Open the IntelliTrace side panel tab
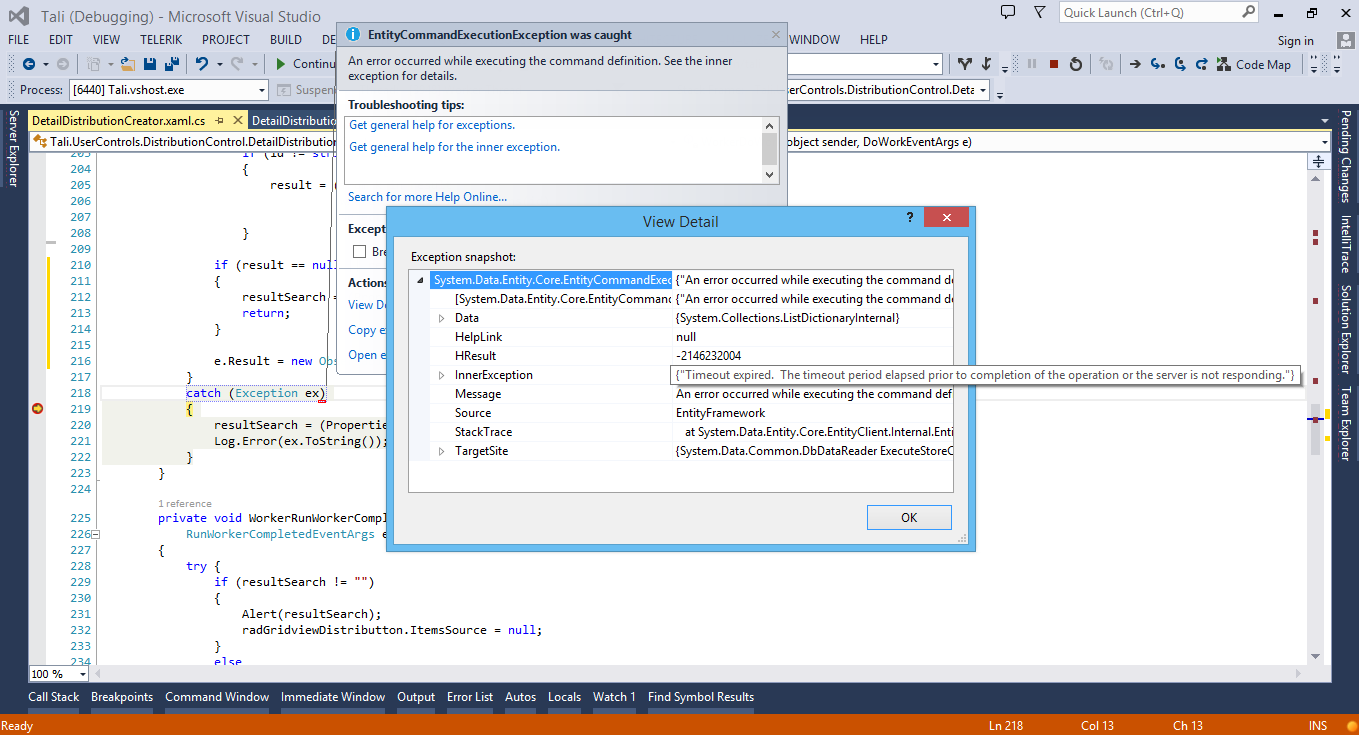Image resolution: width=1359 pixels, height=735 pixels. pyautogui.click(x=1346, y=244)
